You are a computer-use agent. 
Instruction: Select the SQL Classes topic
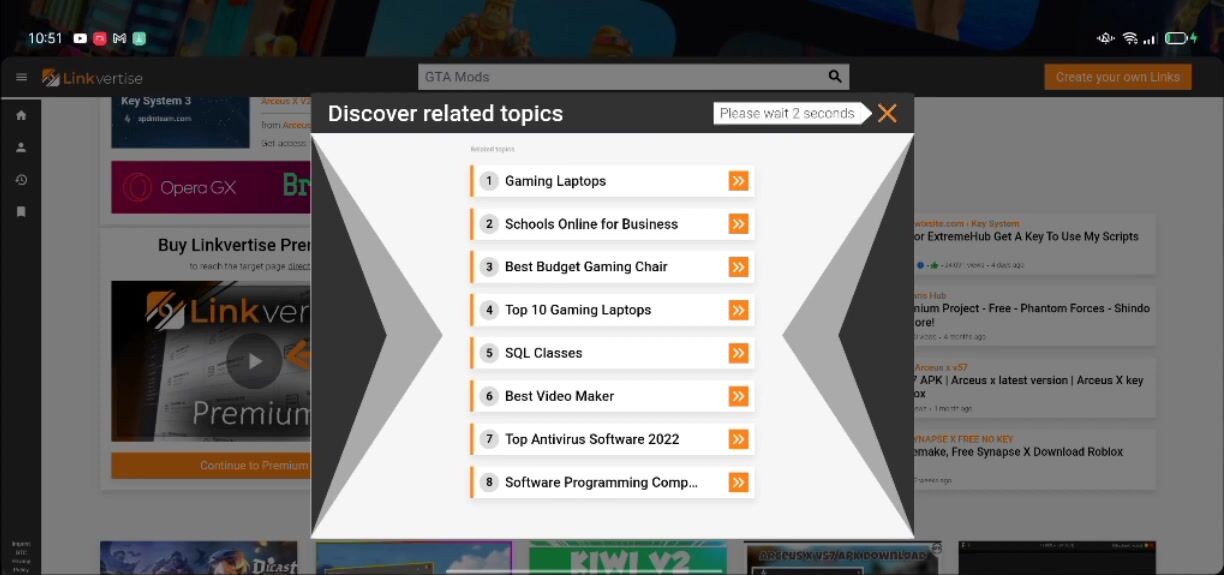pos(612,353)
